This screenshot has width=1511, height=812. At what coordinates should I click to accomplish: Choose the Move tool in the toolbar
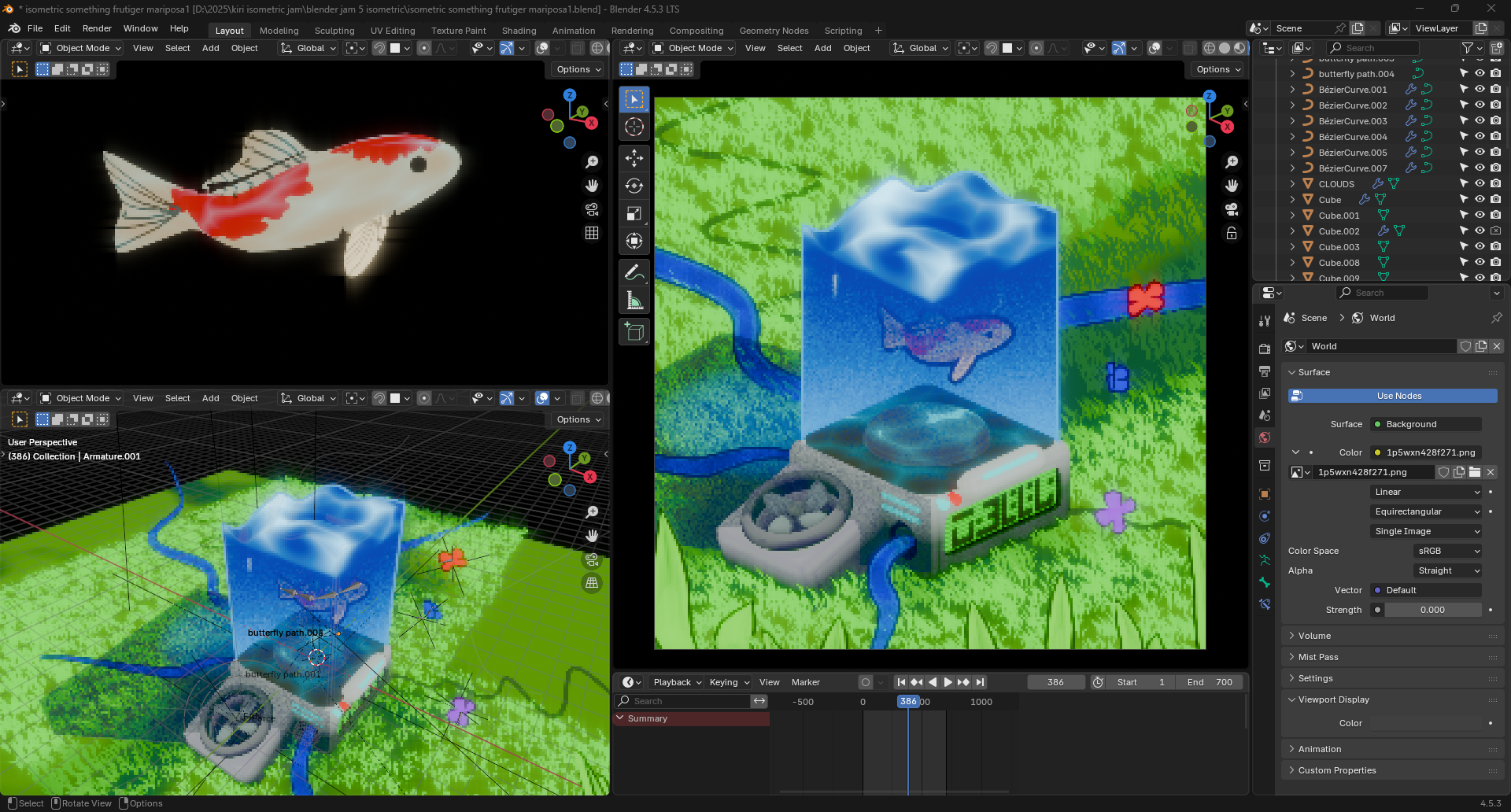[634, 158]
